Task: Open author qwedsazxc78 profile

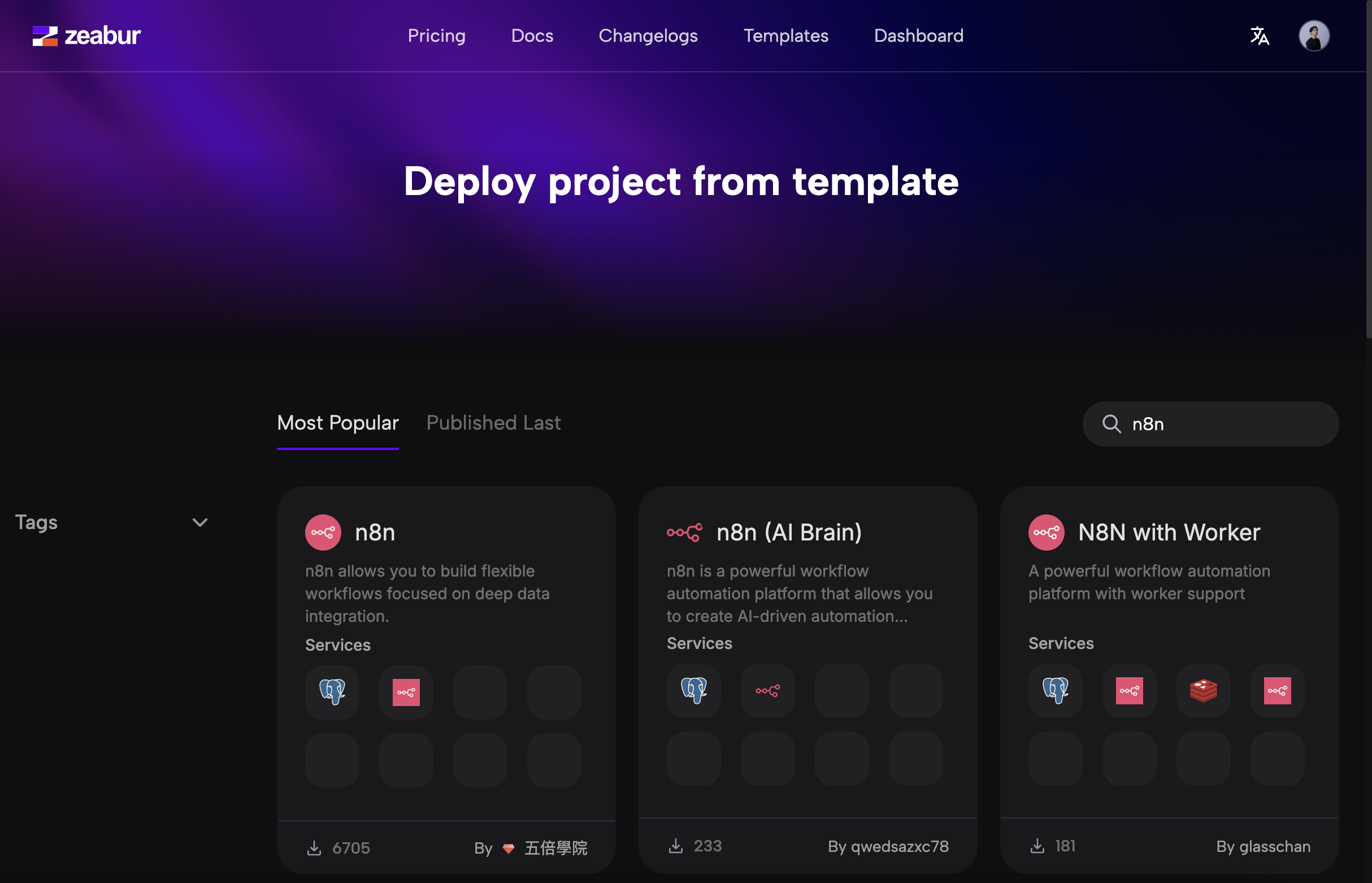Action: [899, 846]
